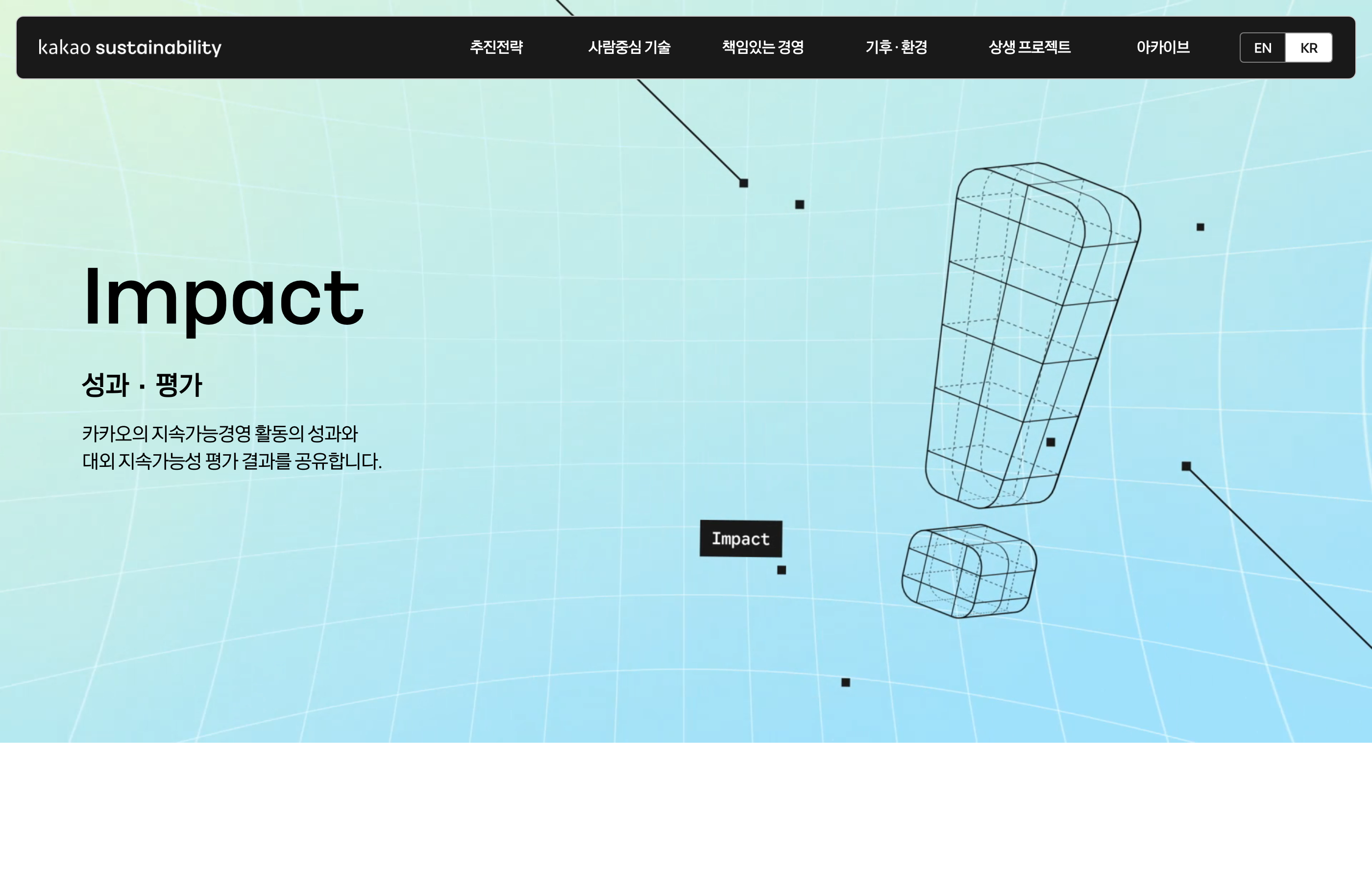Click the small square right of the exclamation mark top

tap(1200, 227)
